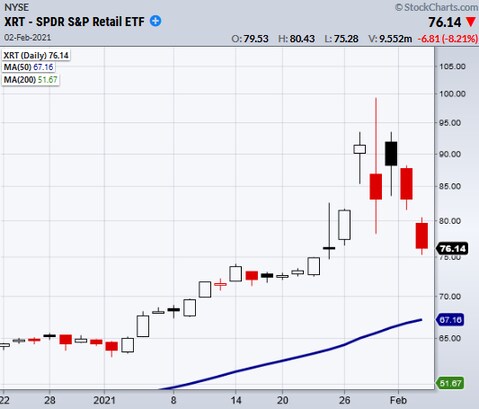This screenshot has width=479, height=409.
Task: Click the 26 date axis label
Action: (x=344, y=400)
